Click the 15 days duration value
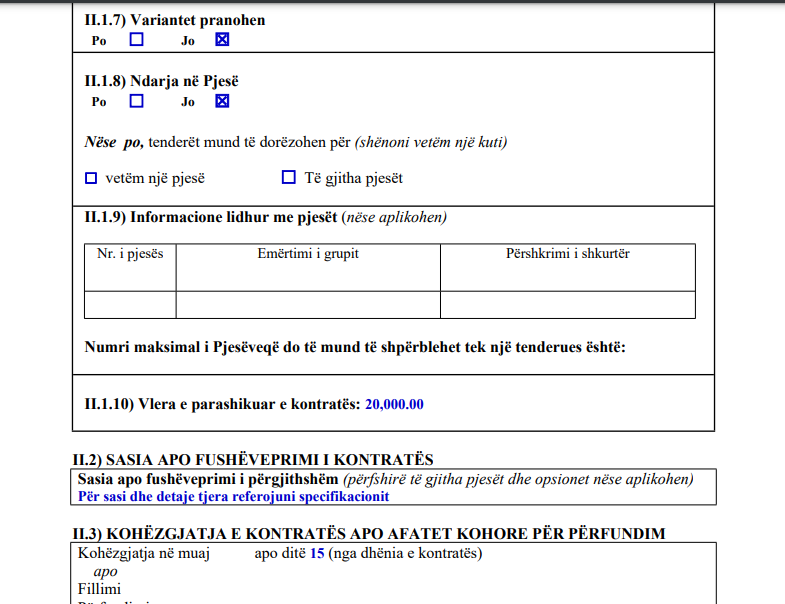 (317, 553)
